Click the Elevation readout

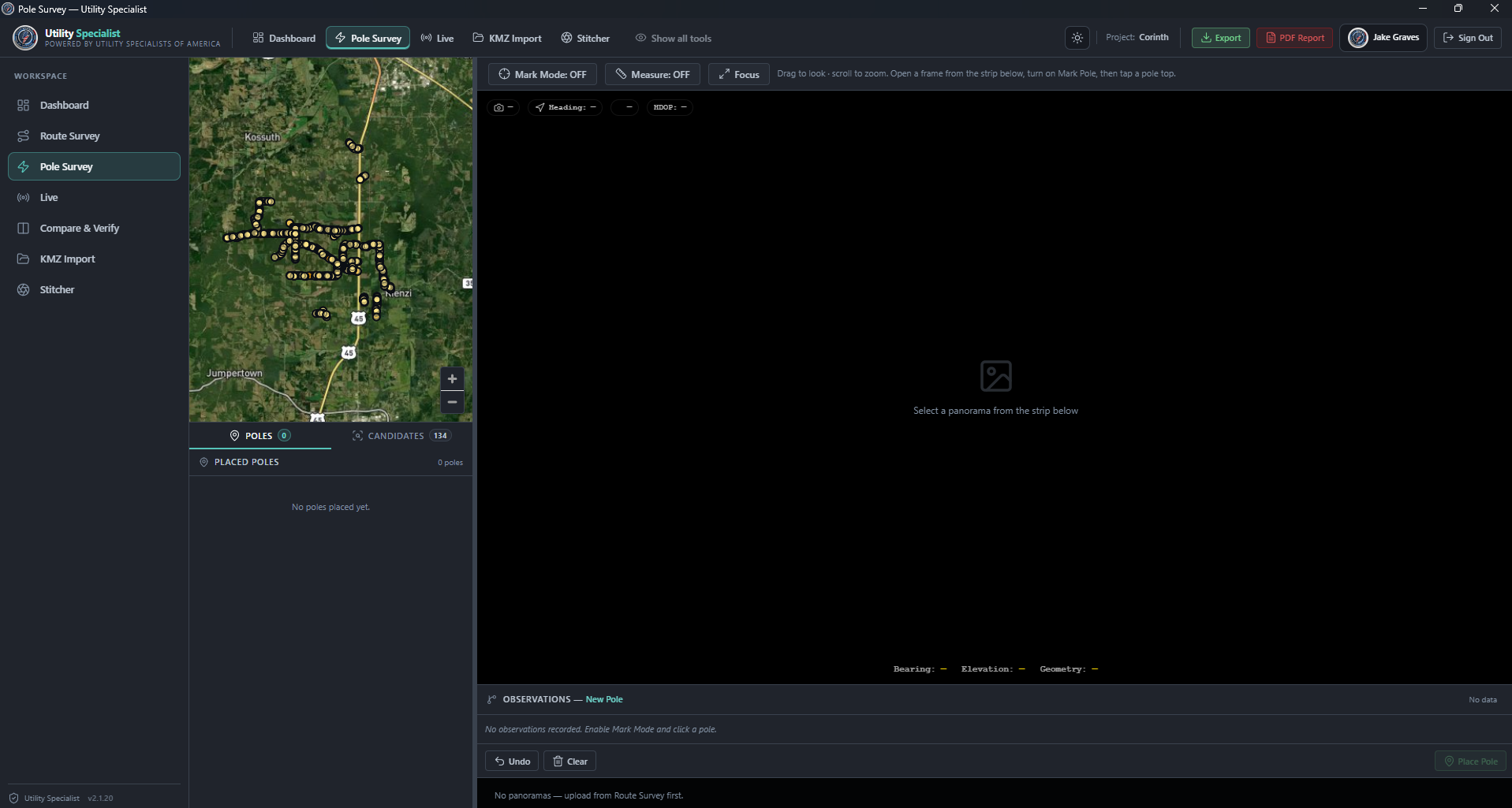993,668
